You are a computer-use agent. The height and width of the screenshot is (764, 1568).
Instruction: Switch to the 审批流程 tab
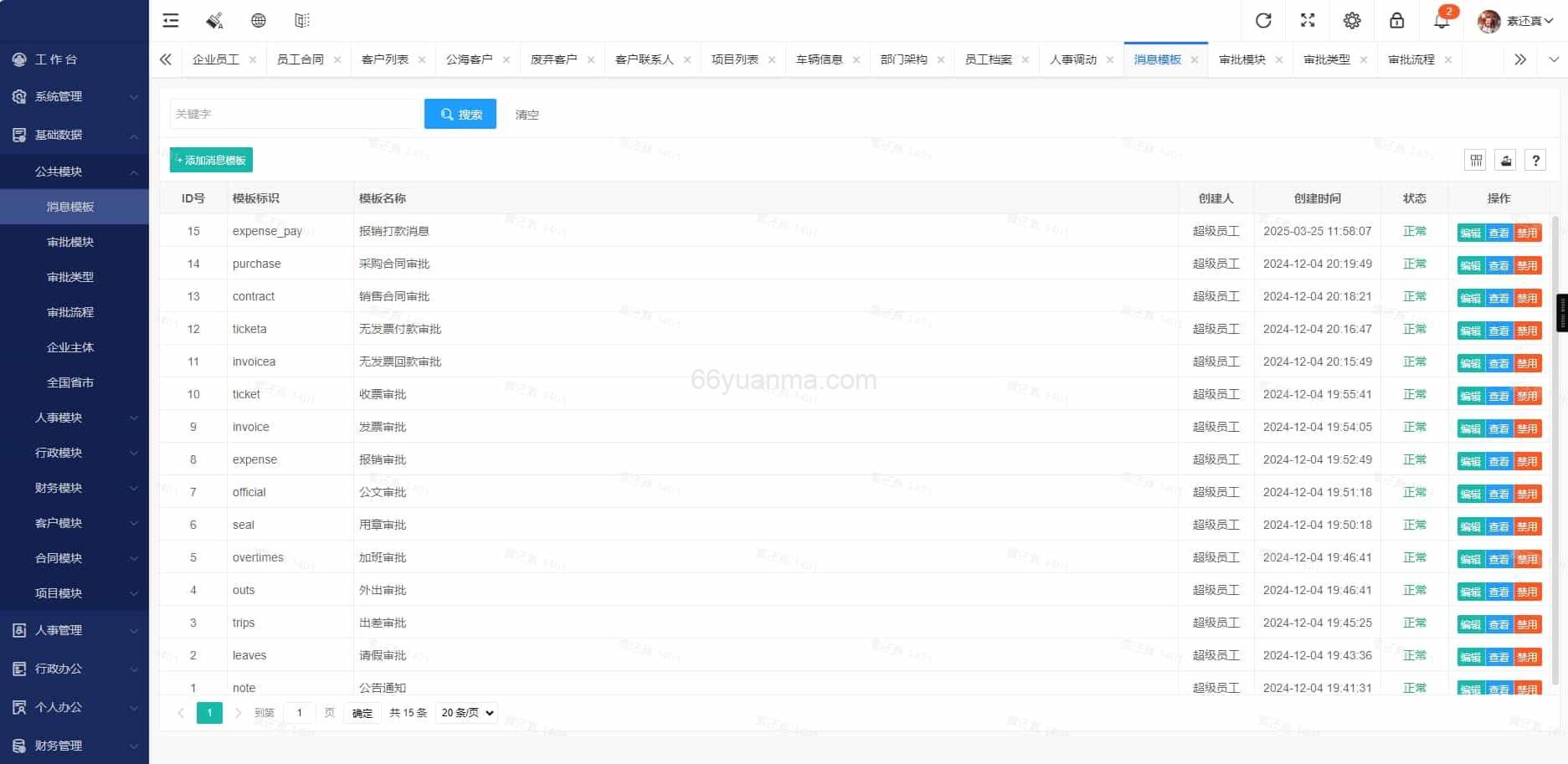coord(1413,59)
